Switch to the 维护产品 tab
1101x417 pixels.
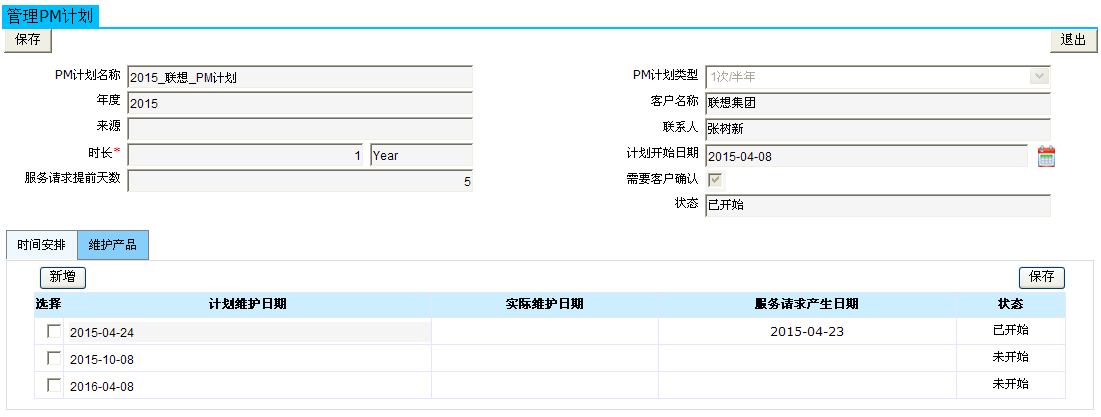(x=113, y=246)
